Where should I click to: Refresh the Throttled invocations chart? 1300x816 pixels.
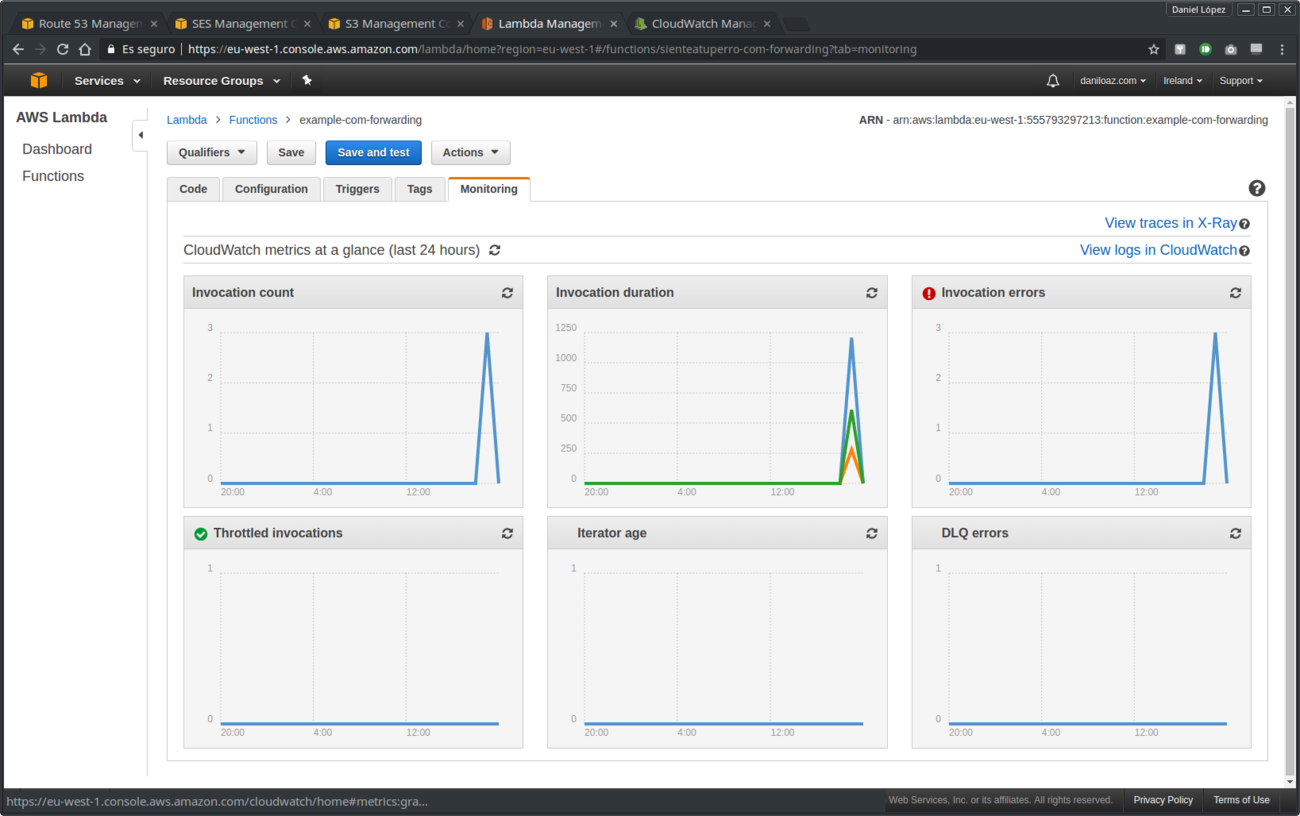click(507, 533)
